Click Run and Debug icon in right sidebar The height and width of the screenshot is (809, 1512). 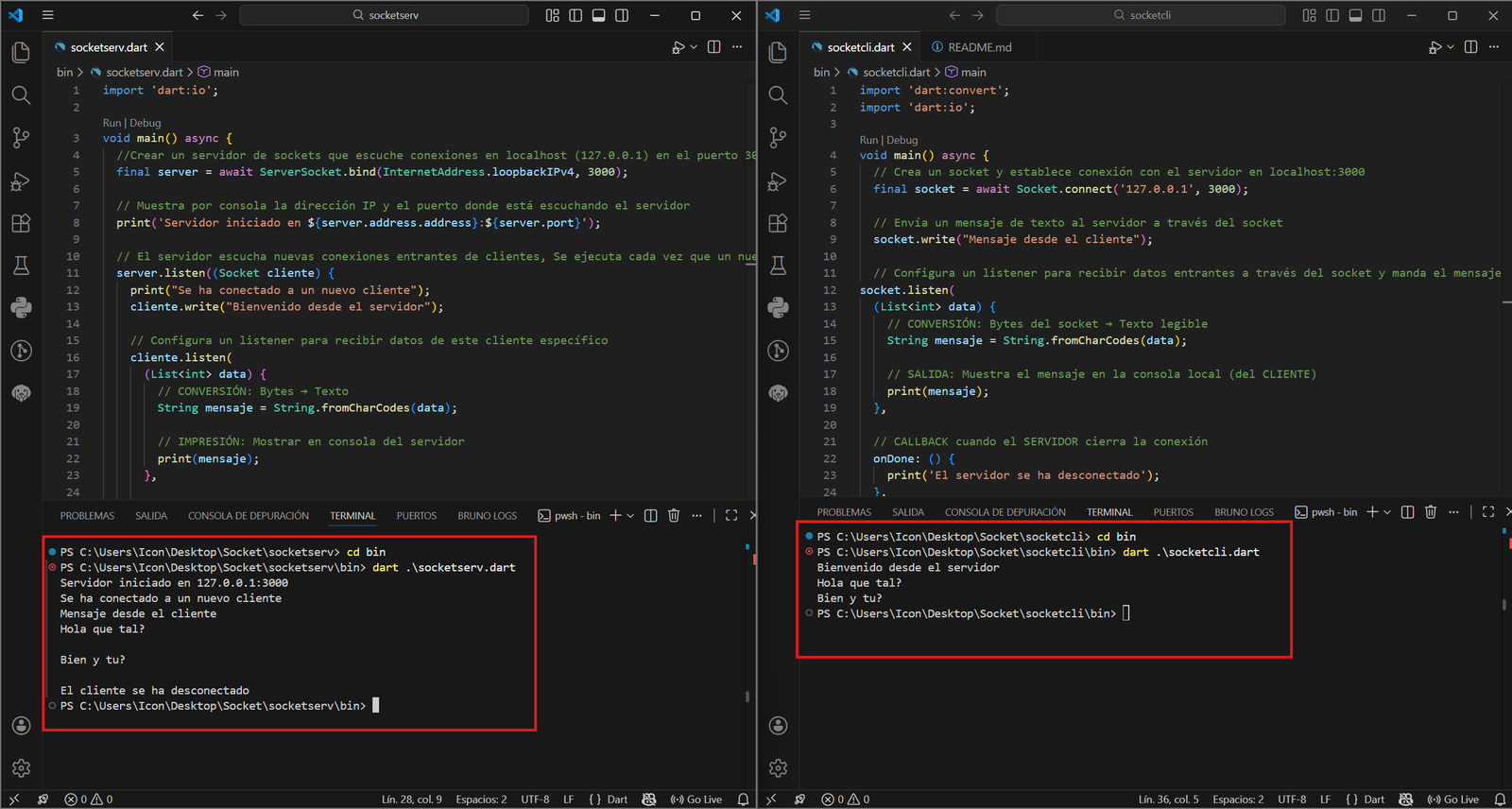tap(778, 181)
